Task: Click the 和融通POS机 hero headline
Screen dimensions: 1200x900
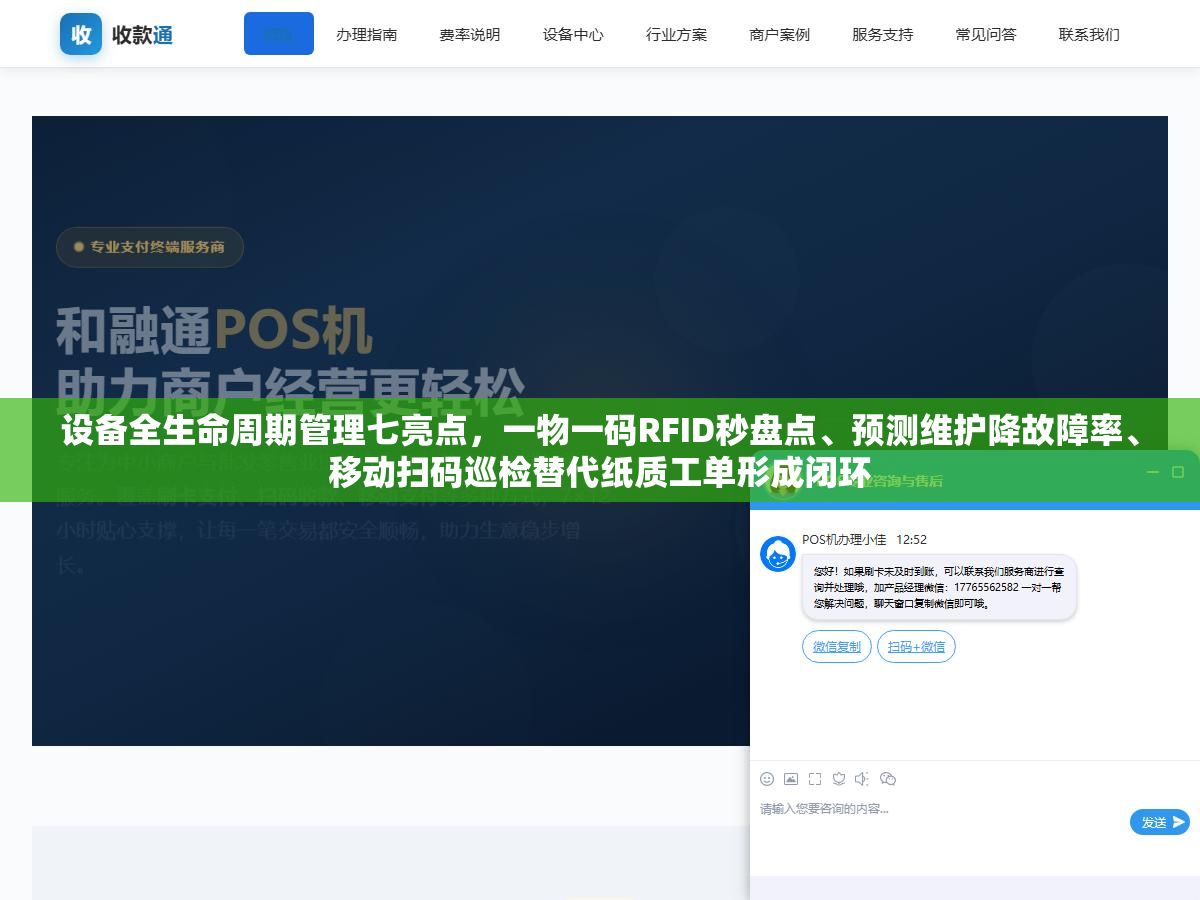Action: click(214, 331)
